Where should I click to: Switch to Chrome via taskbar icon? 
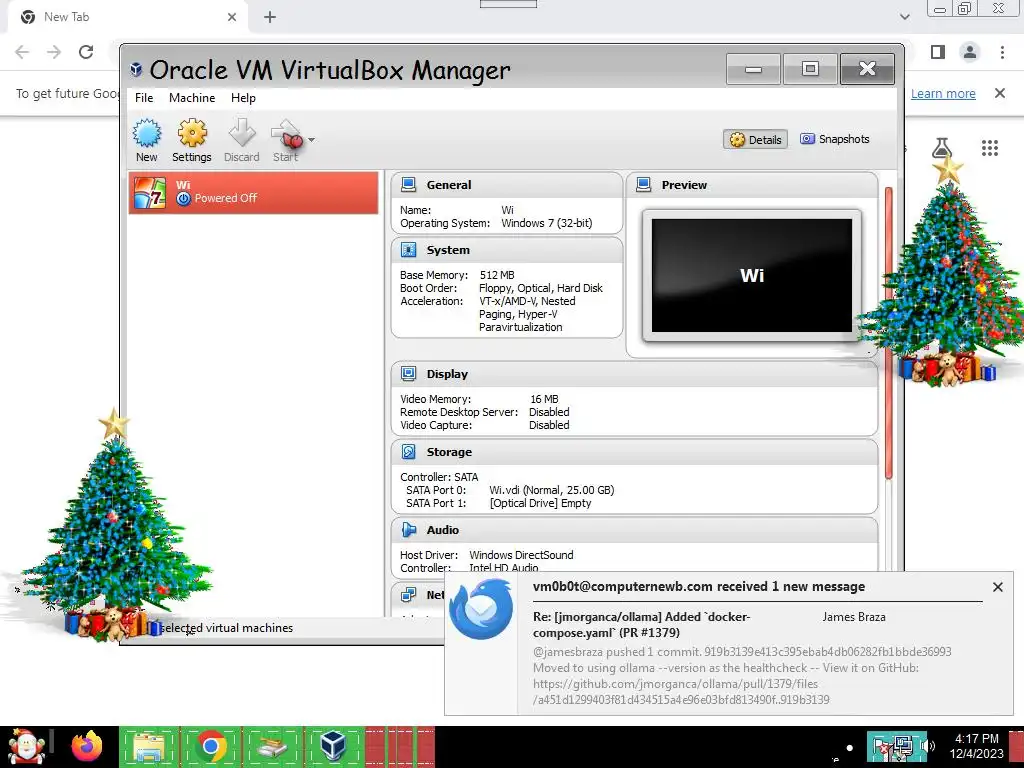point(210,746)
